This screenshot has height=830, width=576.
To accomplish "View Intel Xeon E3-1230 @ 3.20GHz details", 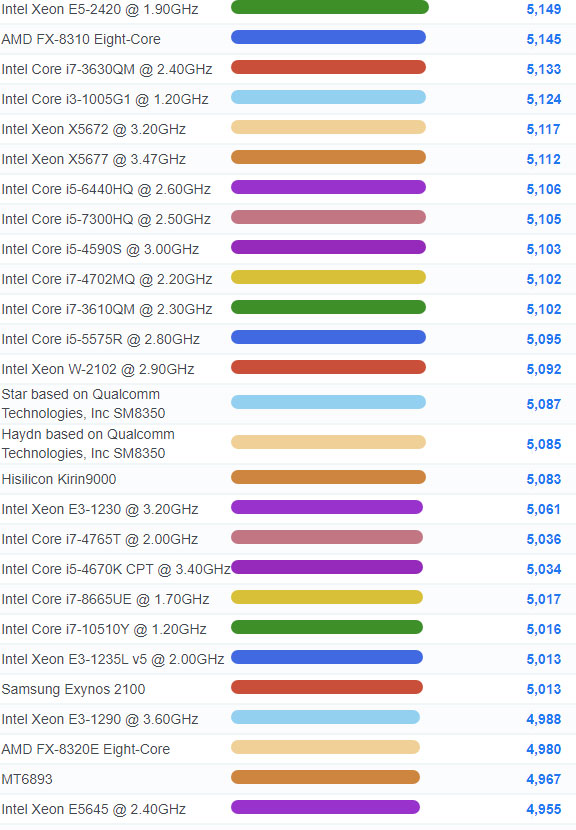I will (x=100, y=509).
